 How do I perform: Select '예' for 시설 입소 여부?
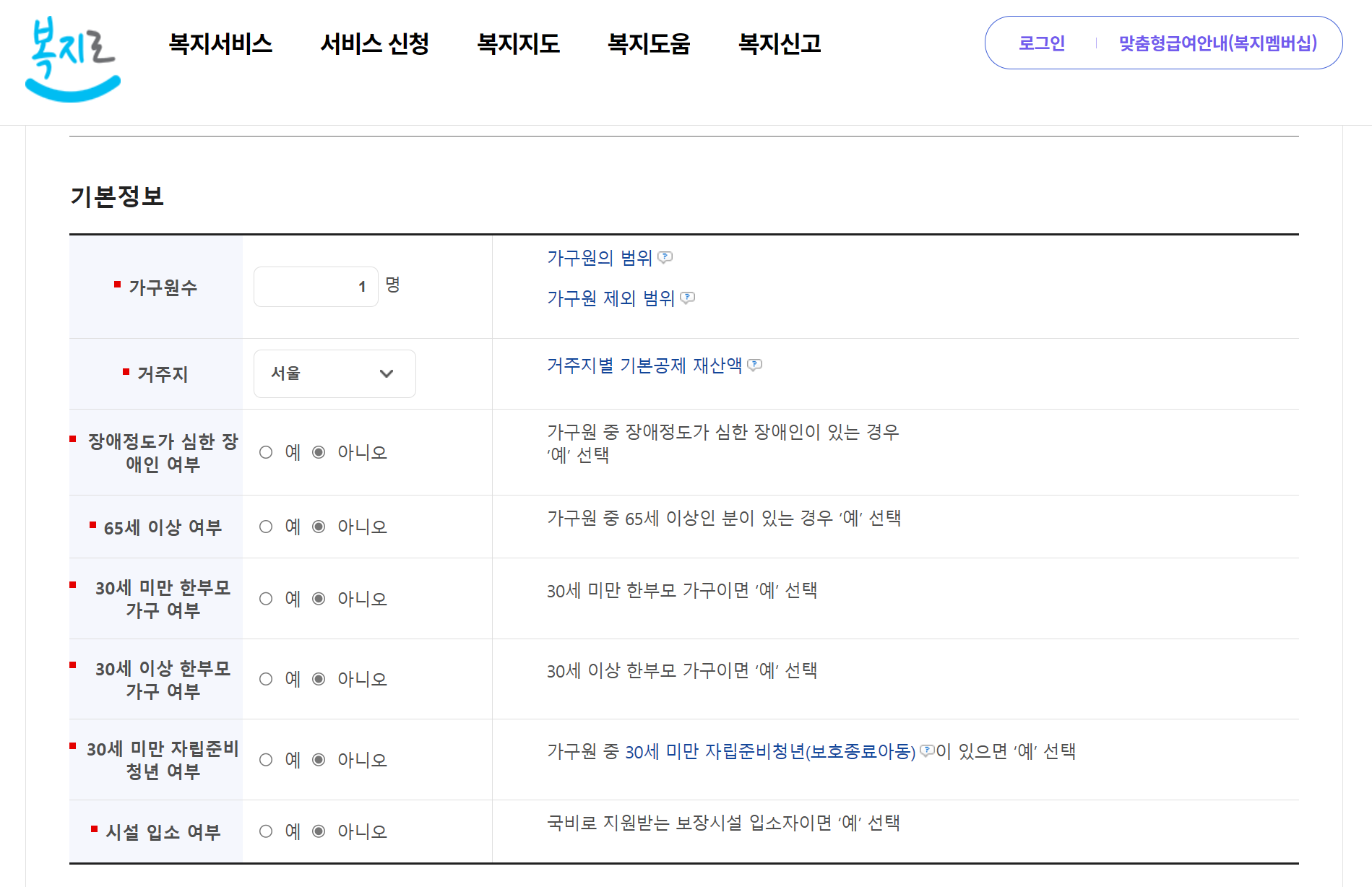(x=266, y=831)
